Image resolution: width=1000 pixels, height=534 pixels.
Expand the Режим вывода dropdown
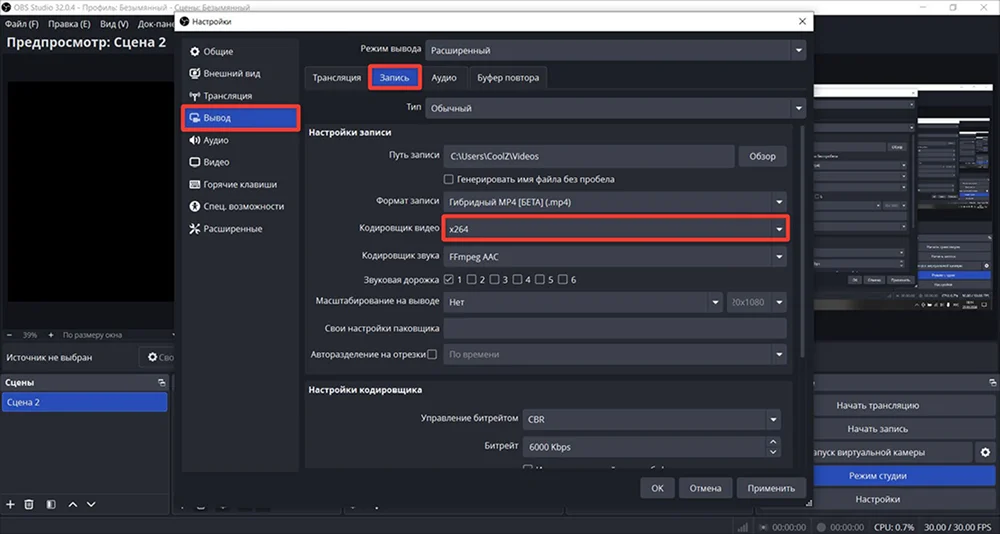pos(615,50)
